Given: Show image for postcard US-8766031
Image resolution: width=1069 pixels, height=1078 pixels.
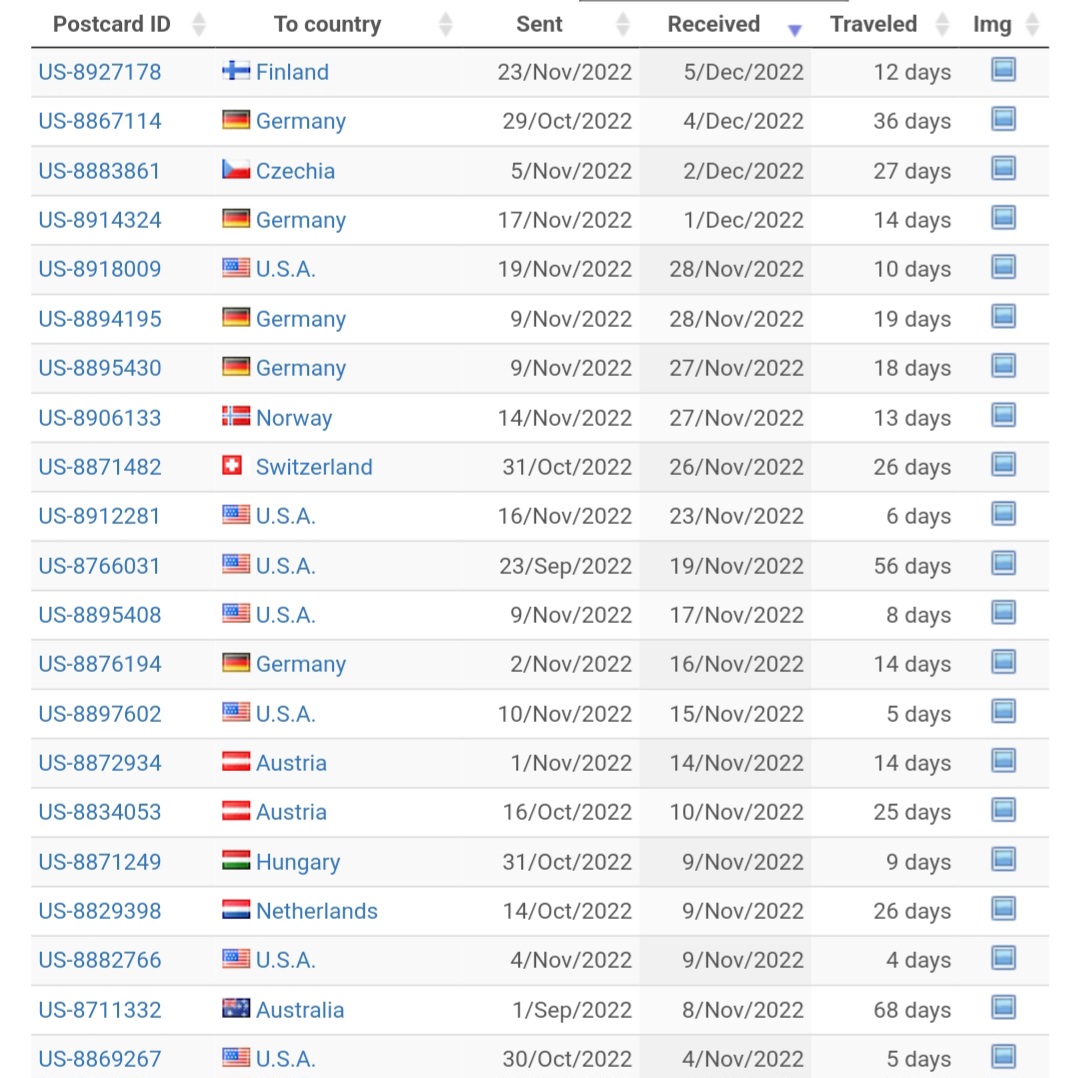Looking at the screenshot, I should tap(1003, 564).
